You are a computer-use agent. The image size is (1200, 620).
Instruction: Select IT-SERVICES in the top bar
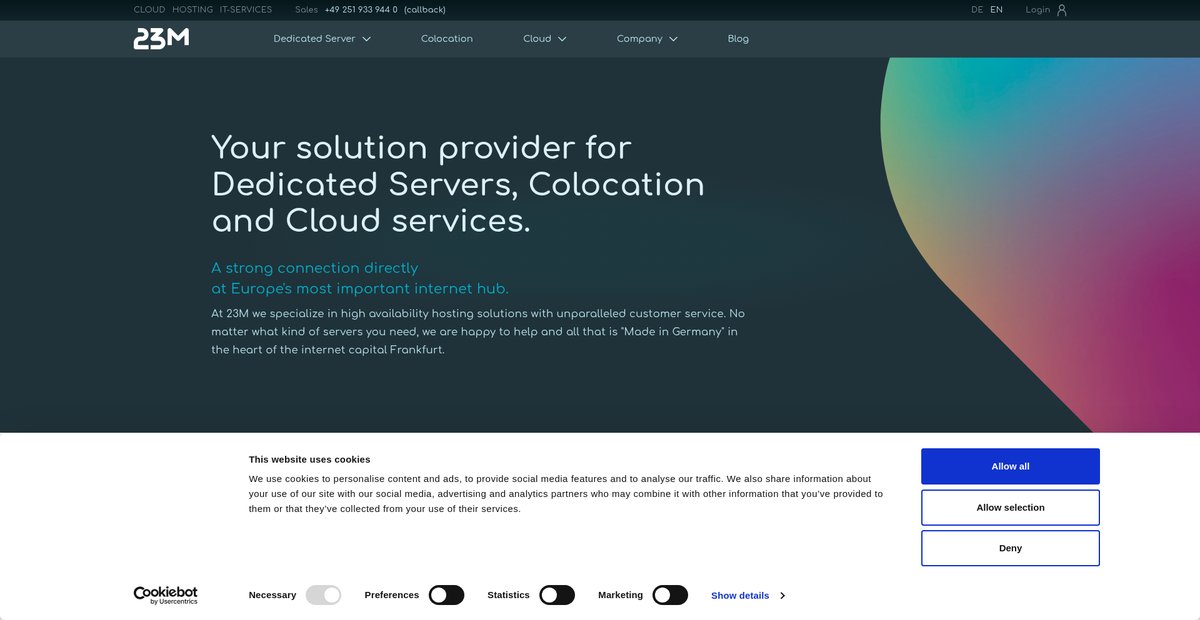click(246, 10)
